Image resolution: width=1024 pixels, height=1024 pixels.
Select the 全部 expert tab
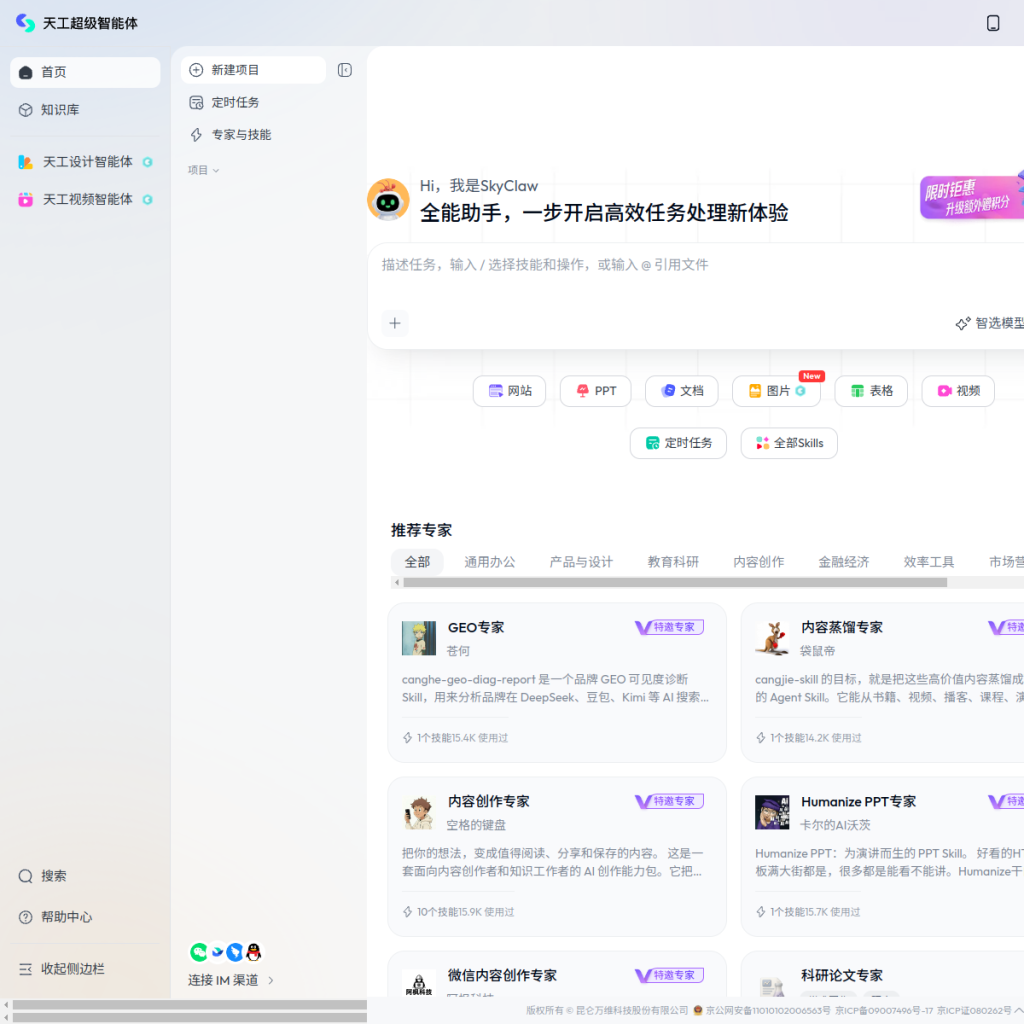click(x=417, y=562)
